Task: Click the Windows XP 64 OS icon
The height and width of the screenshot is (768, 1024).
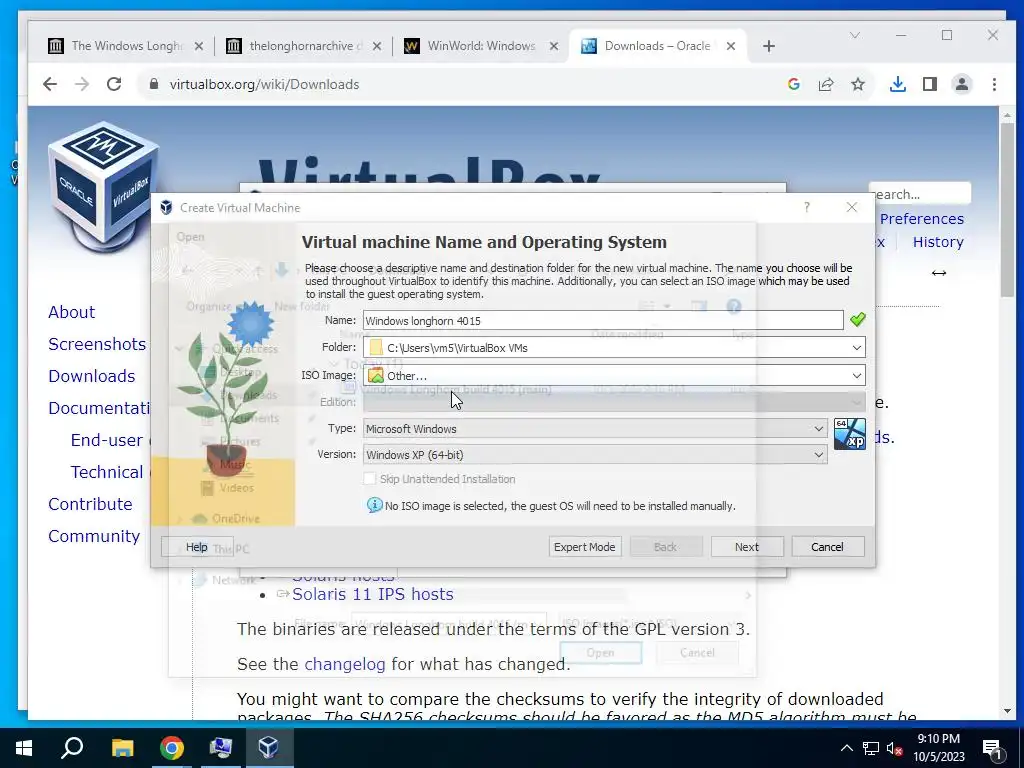Action: pos(850,434)
